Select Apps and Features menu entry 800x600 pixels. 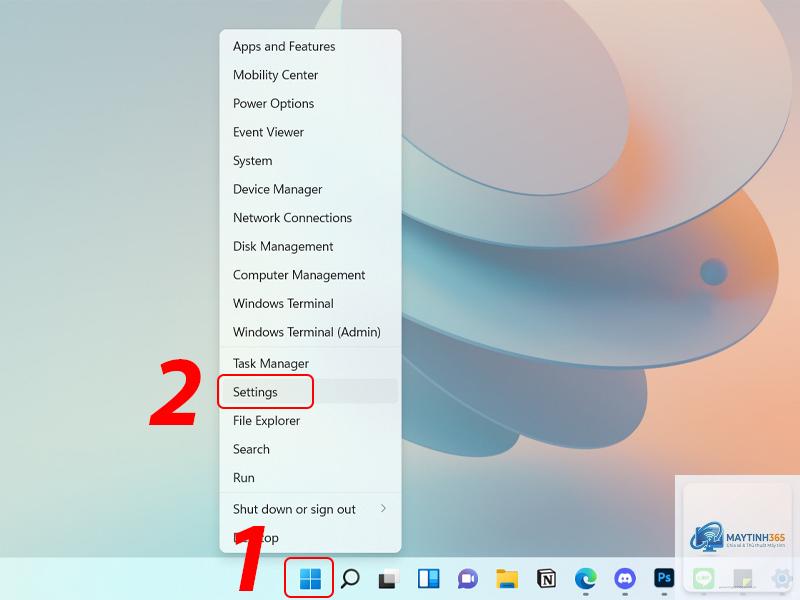[310, 46]
